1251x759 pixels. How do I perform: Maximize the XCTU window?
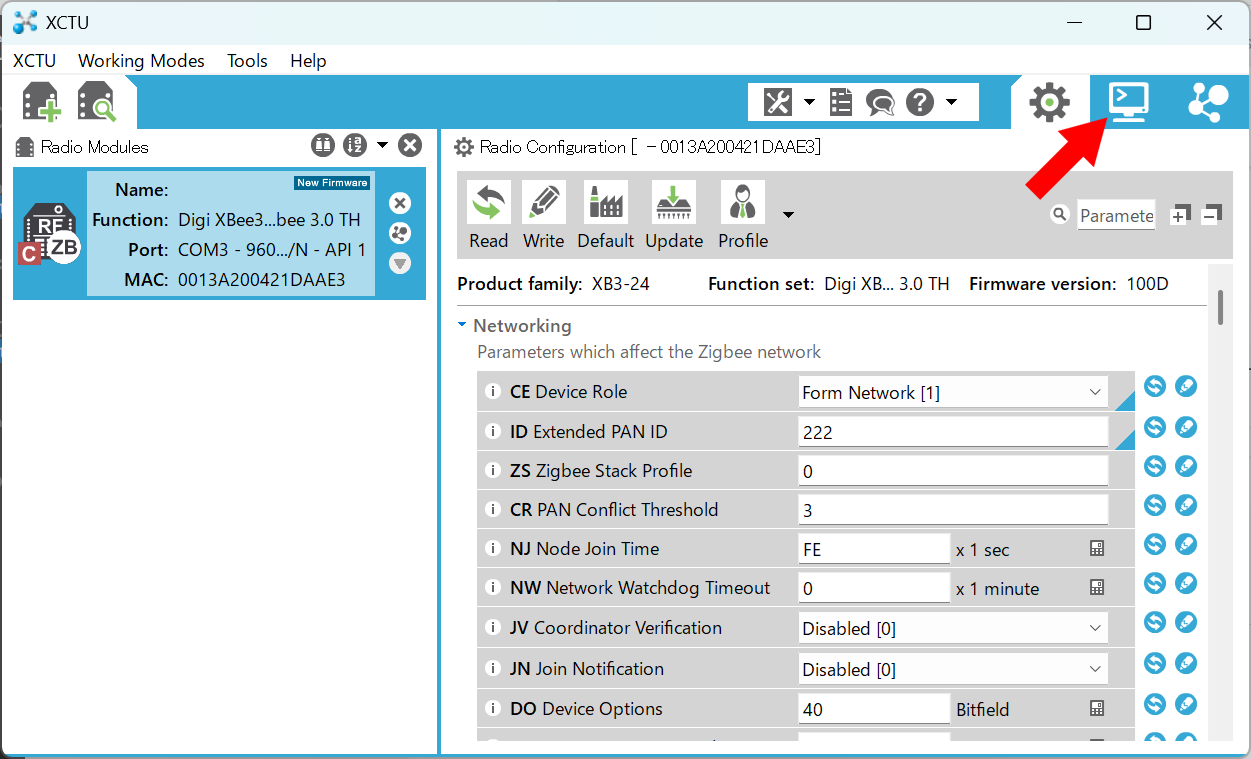click(x=1144, y=23)
